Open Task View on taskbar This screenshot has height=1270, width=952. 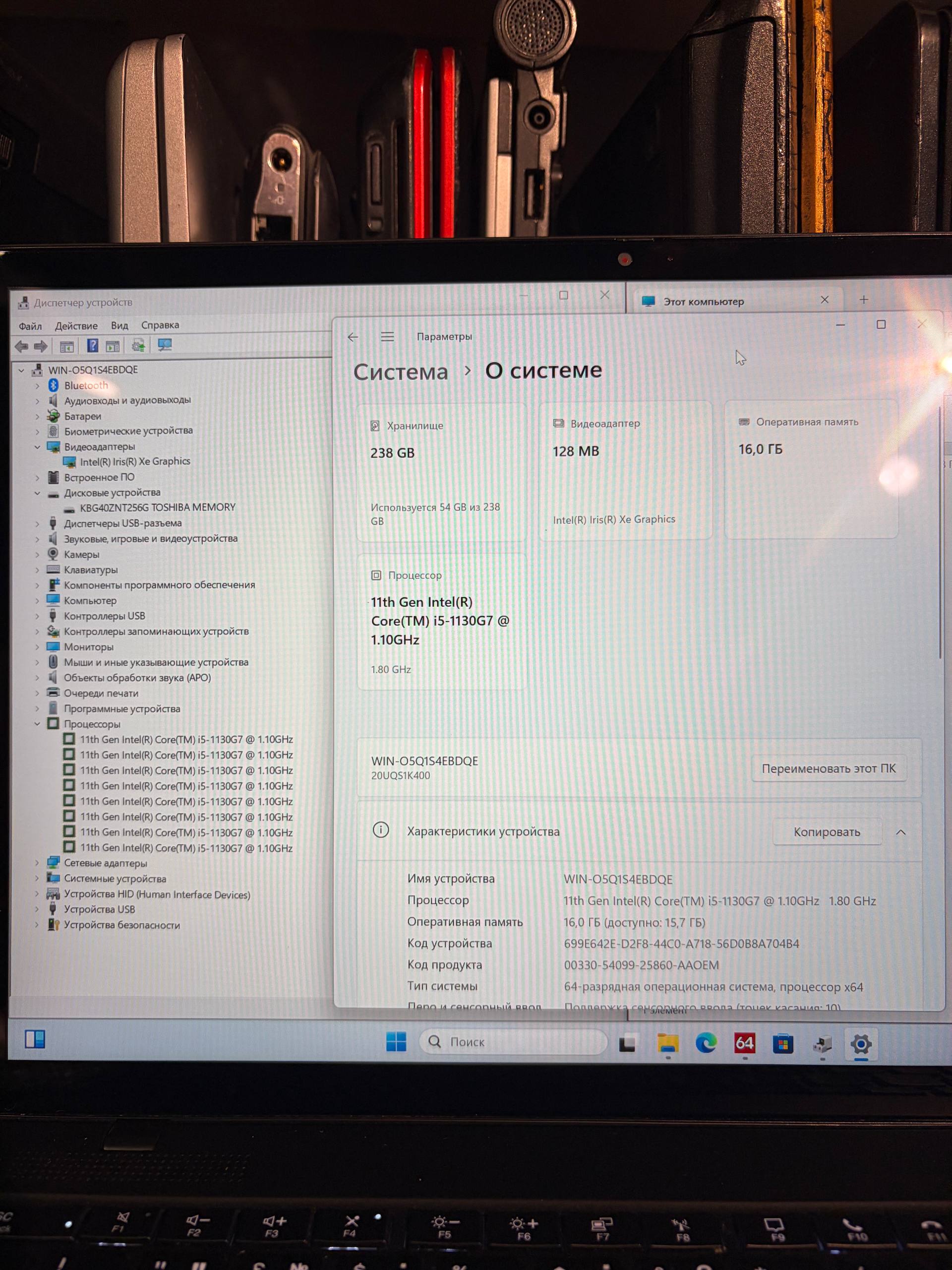point(627,1043)
